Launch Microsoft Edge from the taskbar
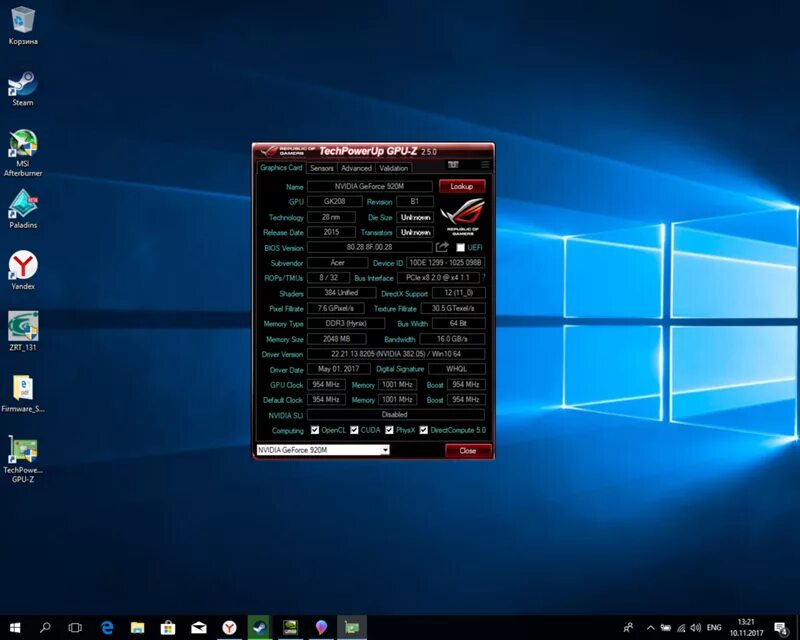Image resolution: width=800 pixels, height=640 pixels. [x=107, y=627]
